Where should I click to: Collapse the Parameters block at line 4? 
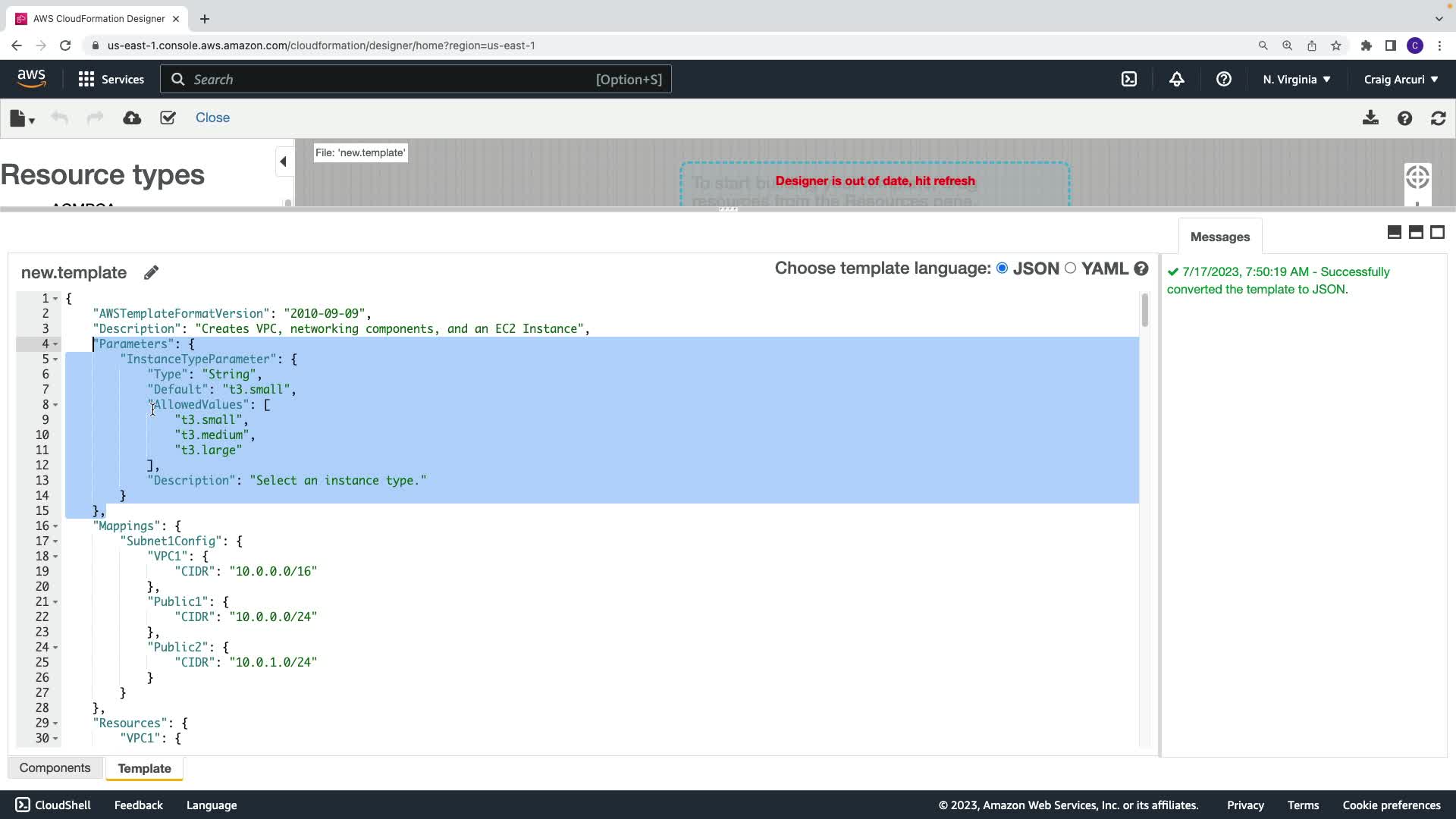click(55, 344)
